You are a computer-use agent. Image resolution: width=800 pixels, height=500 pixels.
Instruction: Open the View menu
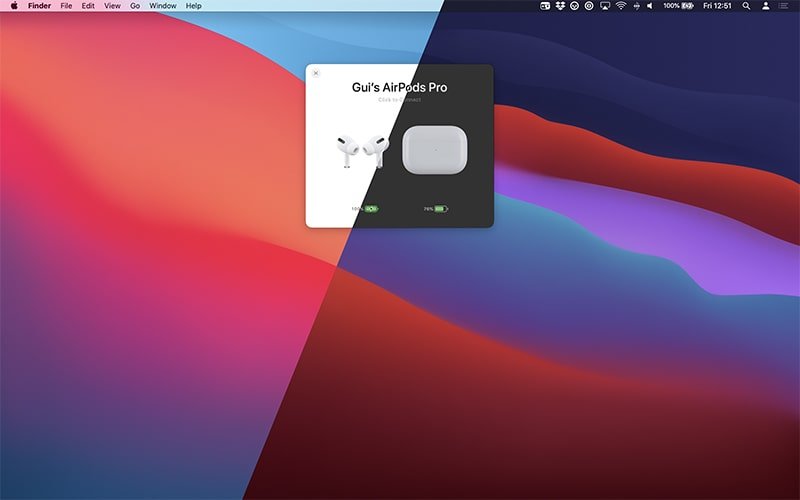pos(112,6)
